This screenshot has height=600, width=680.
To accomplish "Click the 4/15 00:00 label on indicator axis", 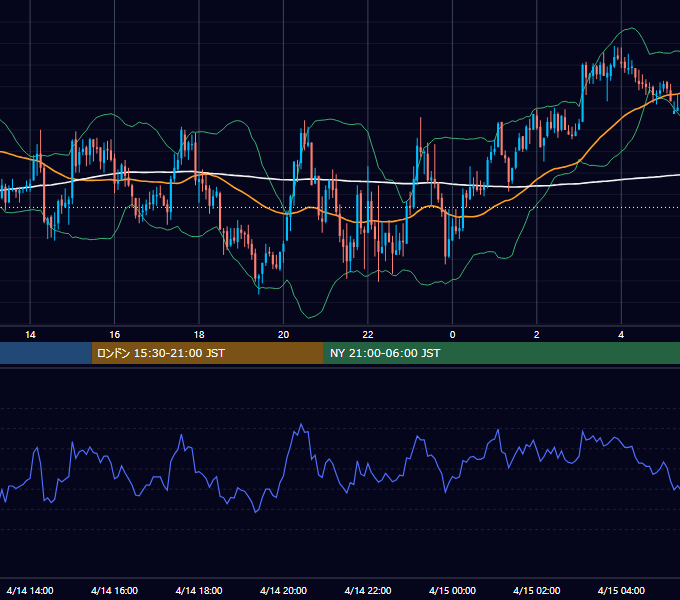I will (452, 590).
